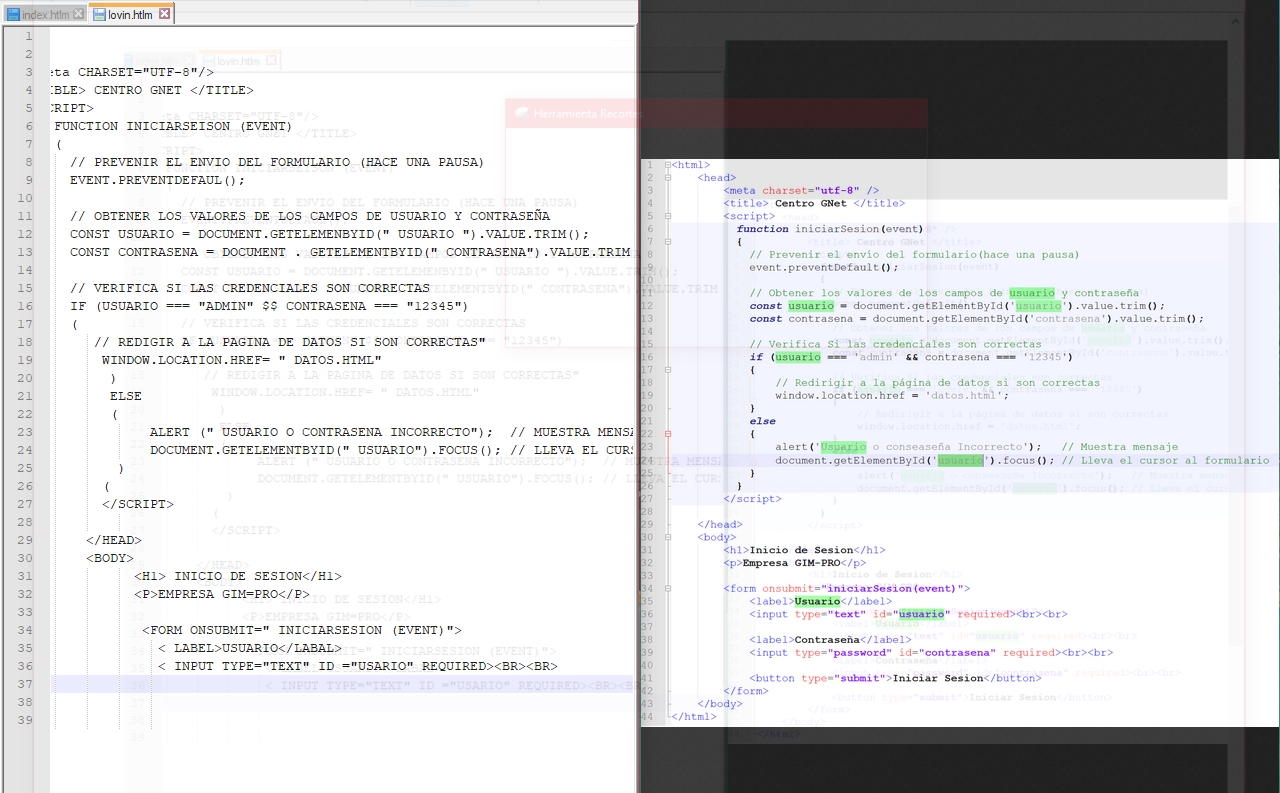Collapse the <body> fold marker

(x=667, y=537)
